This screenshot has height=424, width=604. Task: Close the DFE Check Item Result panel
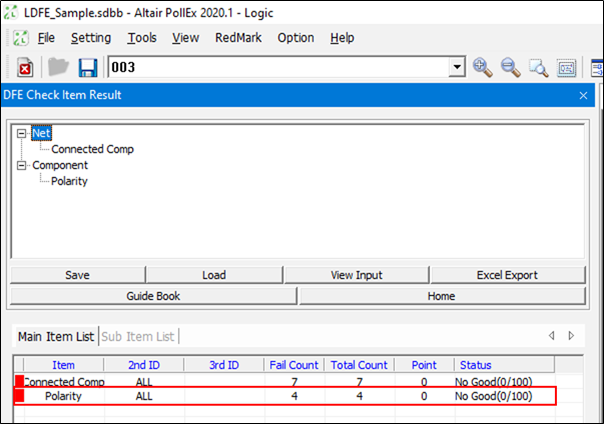[583, 95]
